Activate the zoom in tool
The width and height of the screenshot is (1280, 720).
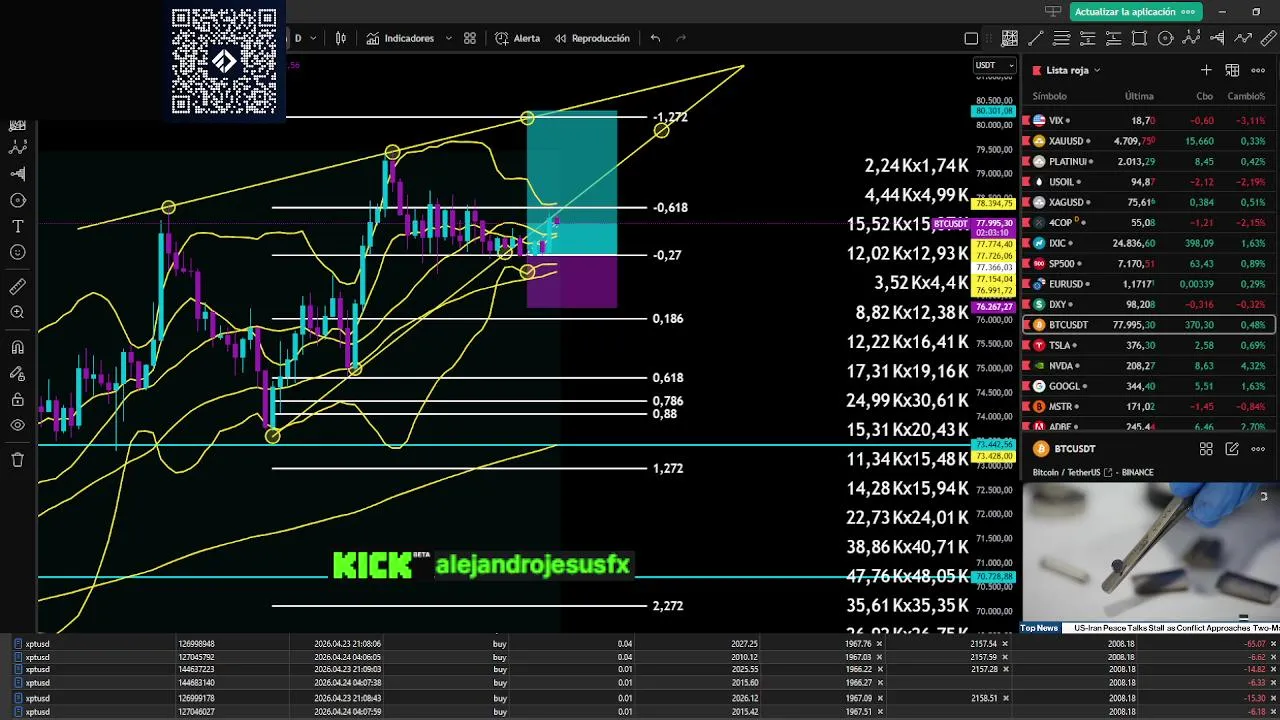pos(17,313)
